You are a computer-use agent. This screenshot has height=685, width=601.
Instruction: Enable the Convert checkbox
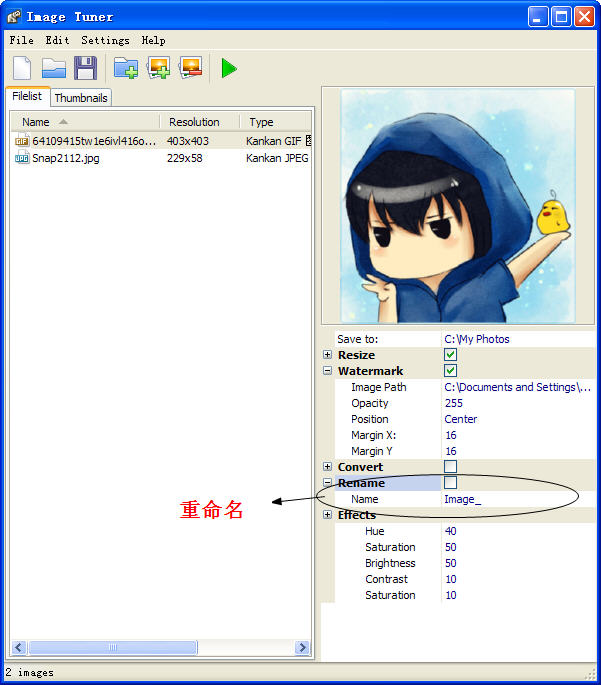tap(450, 467)
